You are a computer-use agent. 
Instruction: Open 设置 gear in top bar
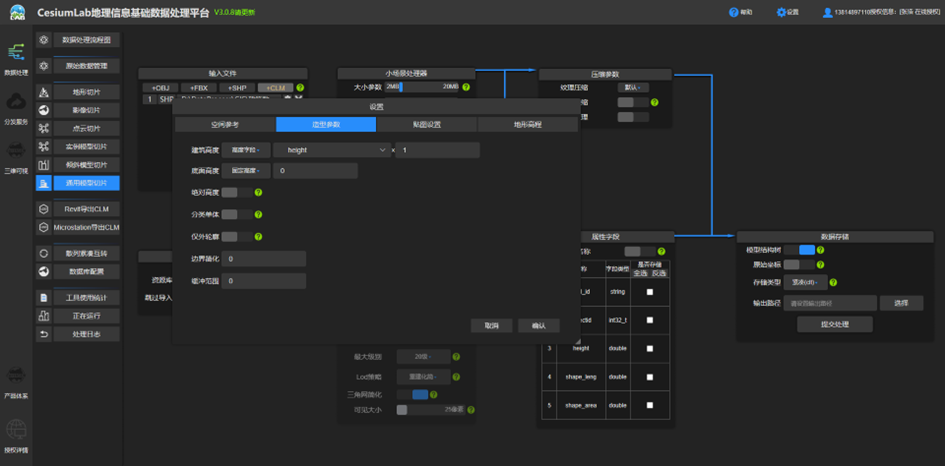point(787,12)
